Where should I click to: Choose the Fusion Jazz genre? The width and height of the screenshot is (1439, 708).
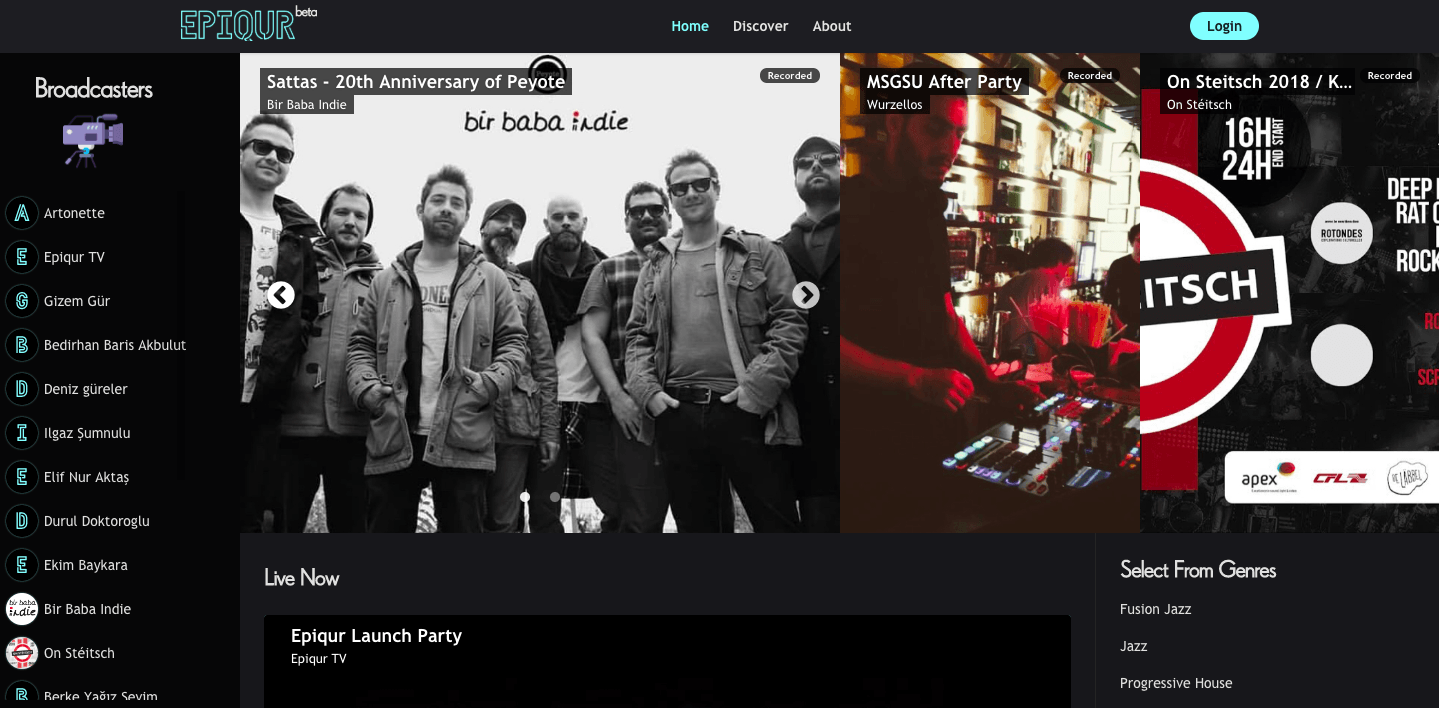click(x=1155, y=609)
